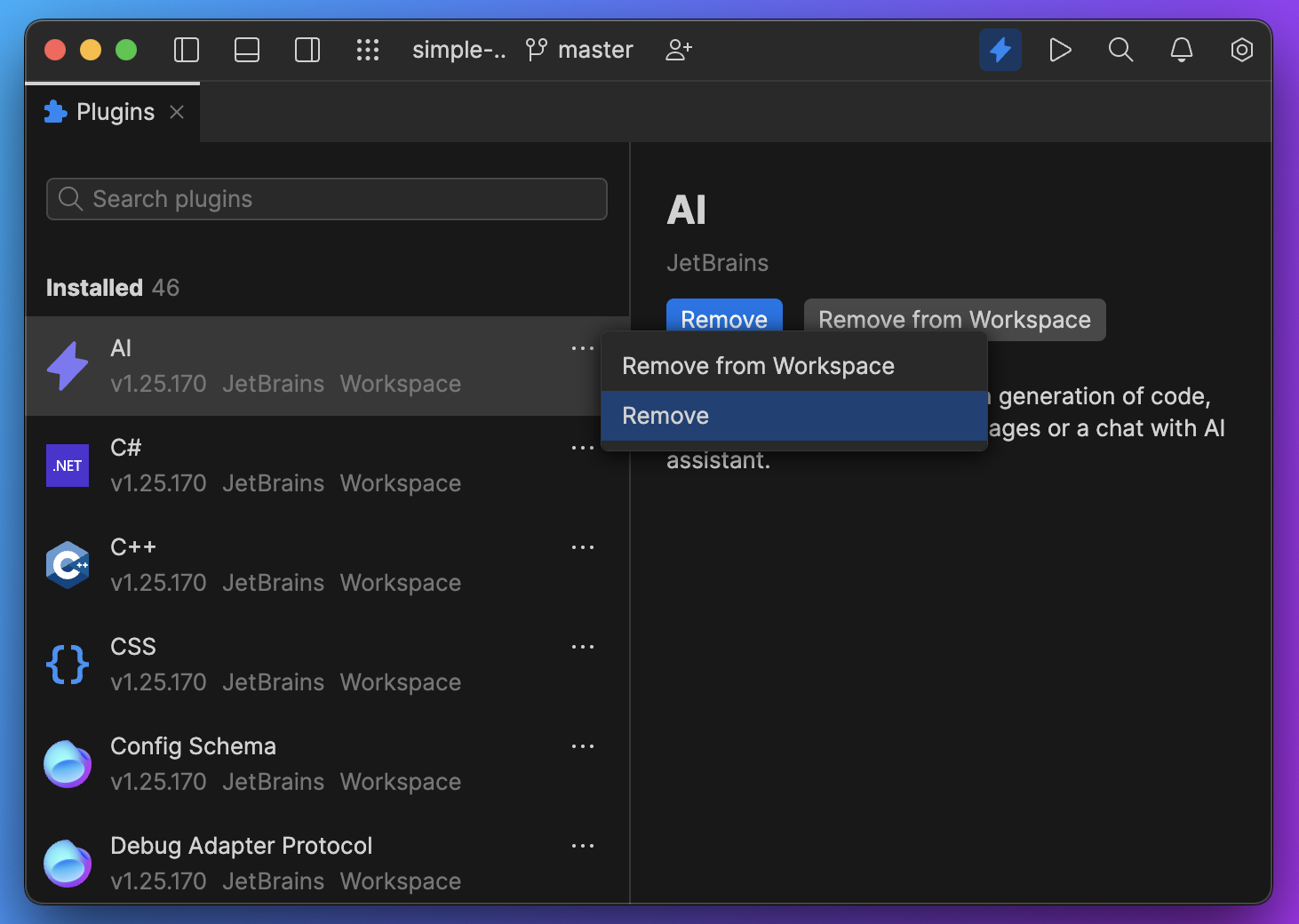Maximize window with green button

[x=126, y=50]
